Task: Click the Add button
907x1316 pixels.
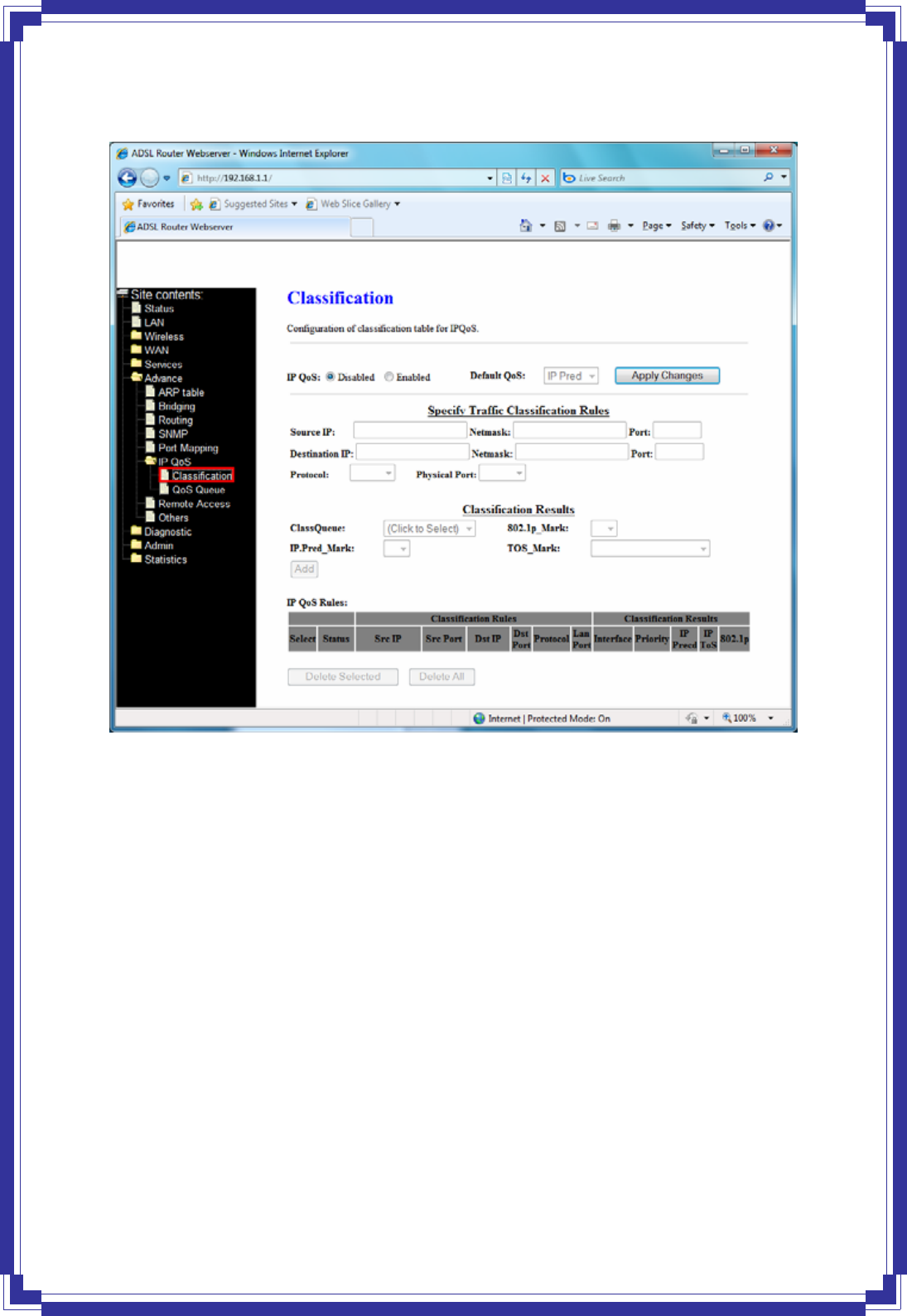Action: coord(304,568)
